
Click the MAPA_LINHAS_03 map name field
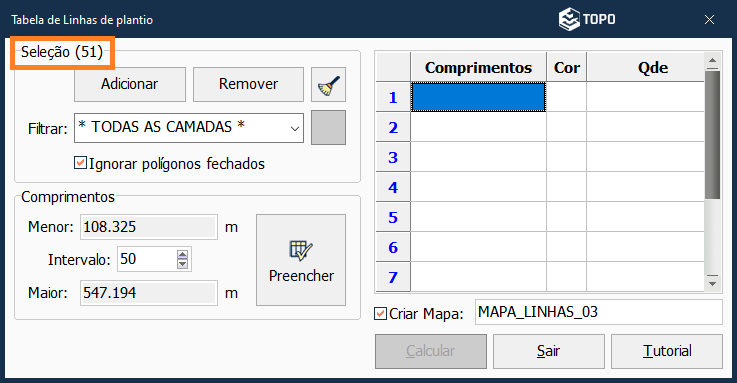click(x=599, y=312)
